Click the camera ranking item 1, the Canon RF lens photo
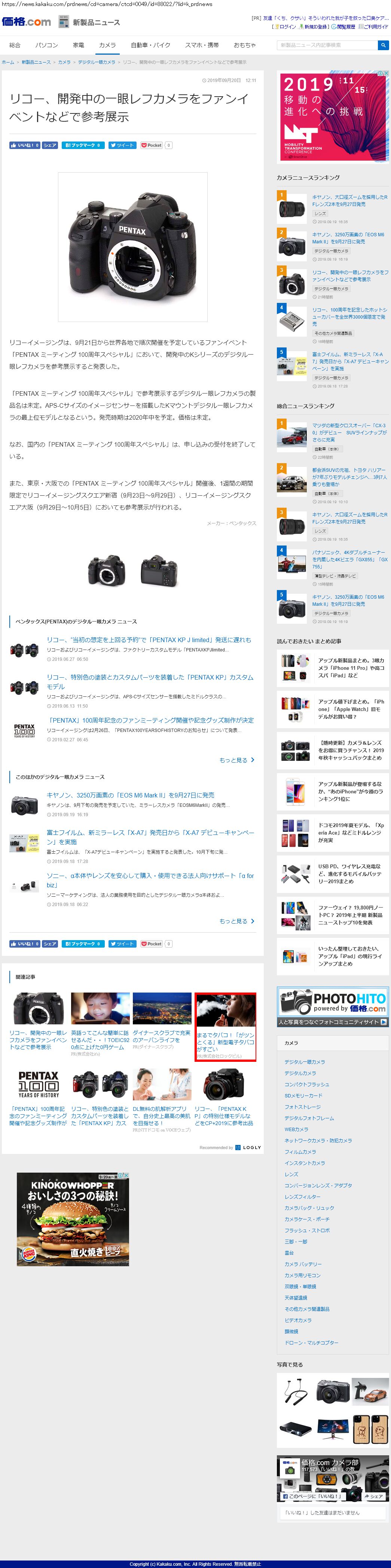Image resolution: width=391 pixels, height=1568 pixels. point(293,209)
